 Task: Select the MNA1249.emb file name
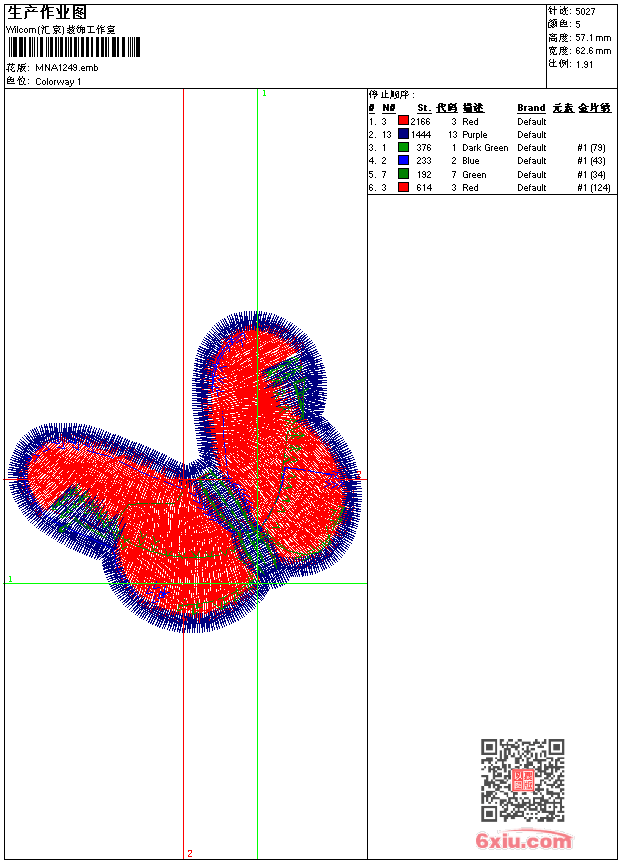coord(67,68)
